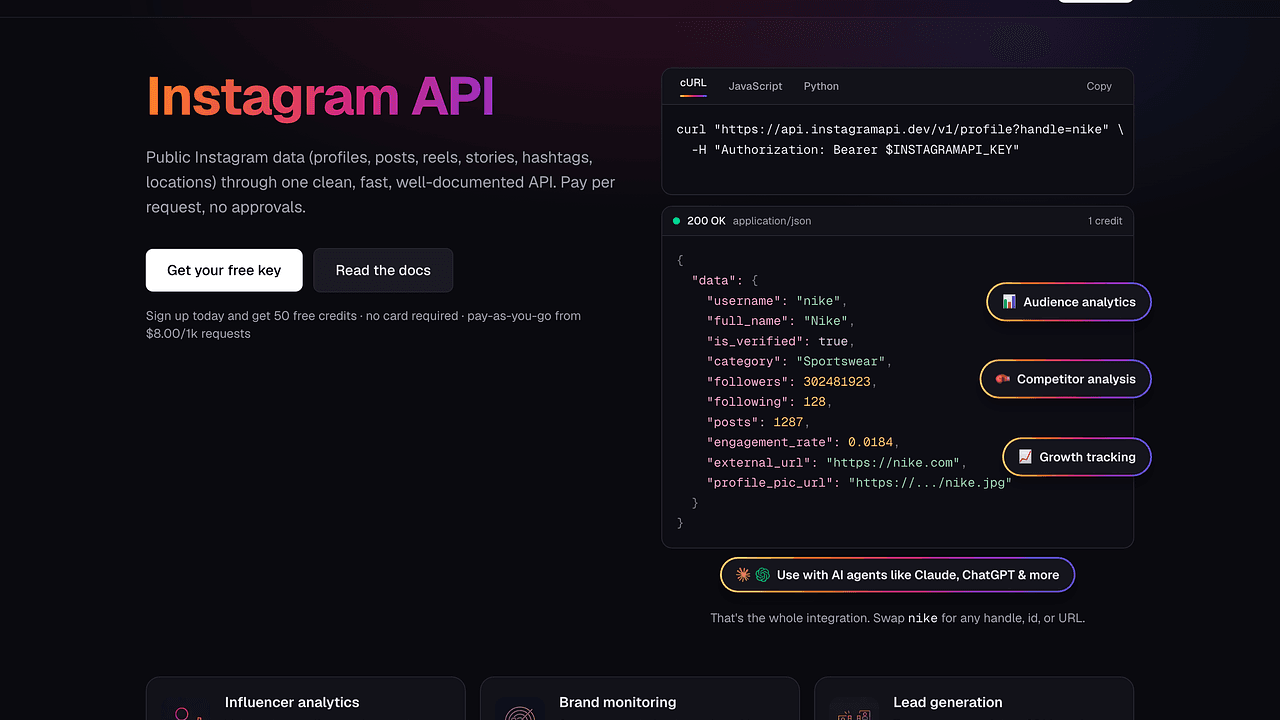The image size is (1280, 720).
Task: Click the "data": { line
Action: tap(725, 281)
